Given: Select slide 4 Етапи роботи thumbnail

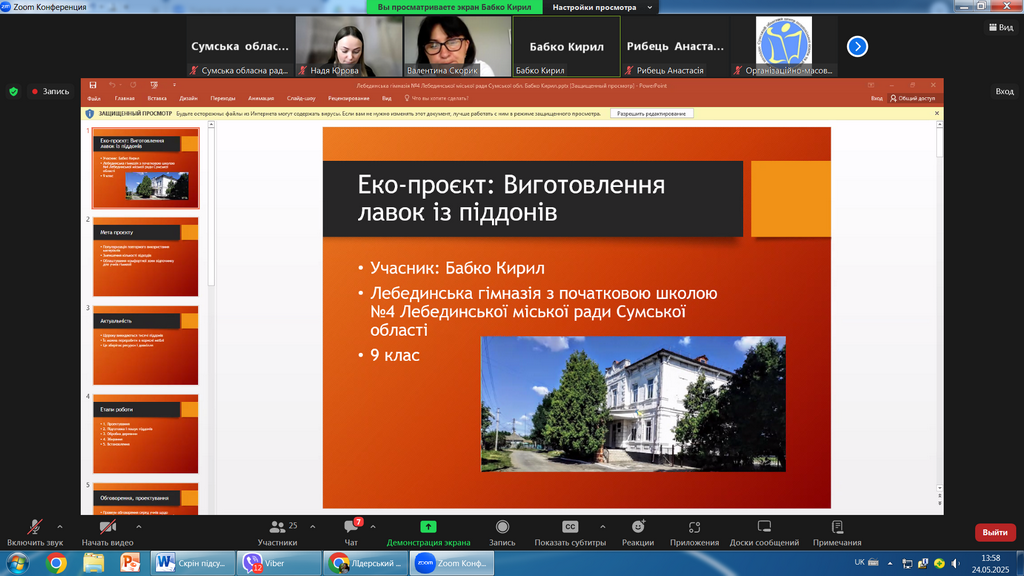Looking at the screenshot, I should click(x=146, y=434).
